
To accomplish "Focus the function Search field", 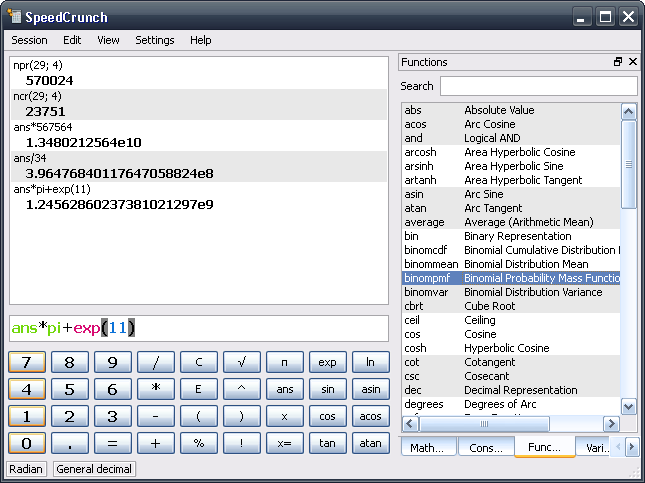I will pyautogui.click(x=538, y=86).
